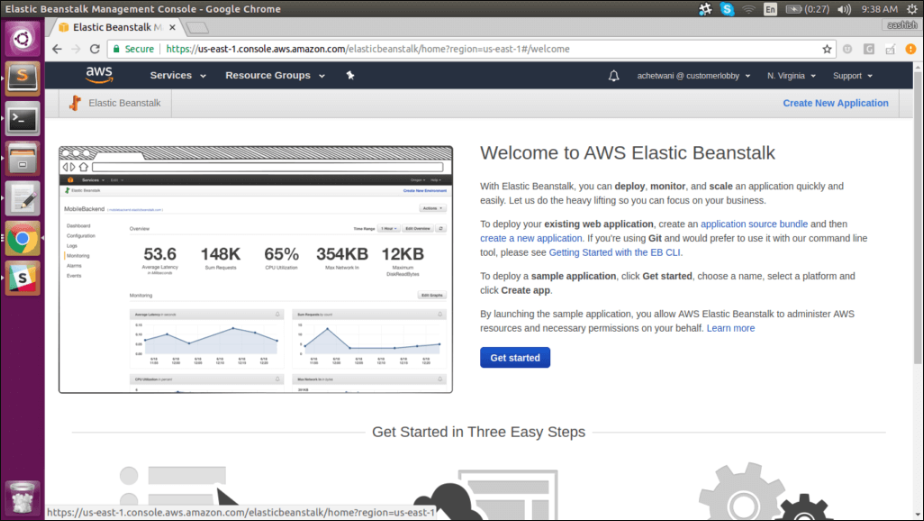Expand the Services dropdown menu
The height and width of the screenshot is (521, 924).
[x=177, y=75]
